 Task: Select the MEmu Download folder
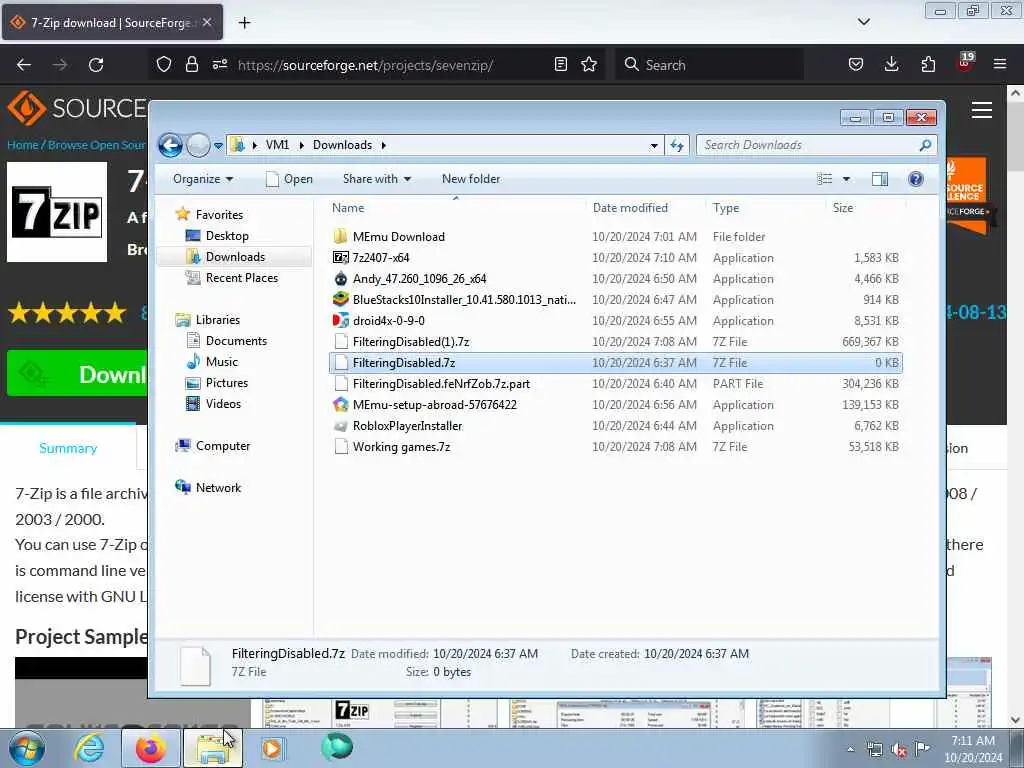tap(615, 236)
